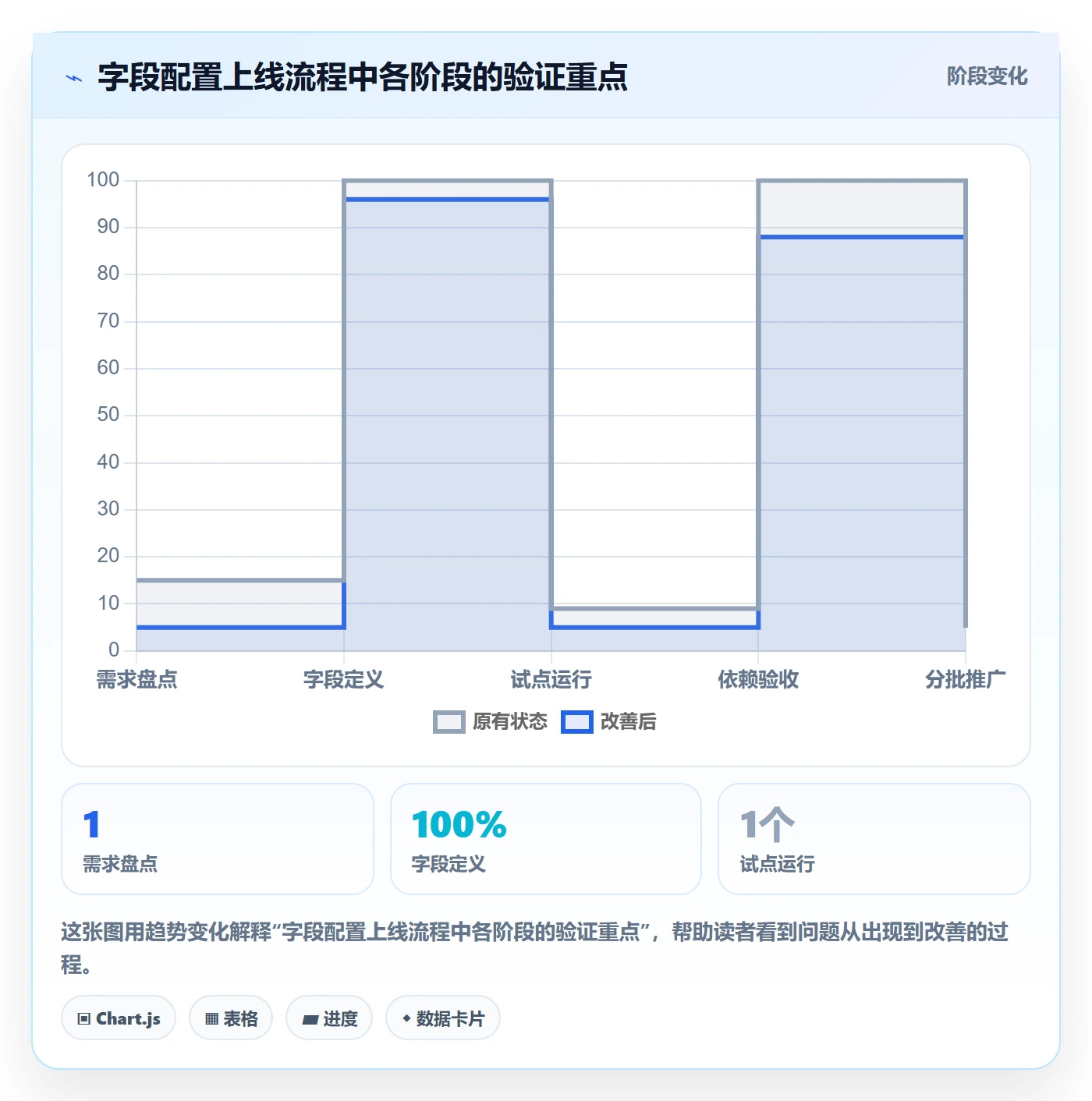Click the 依赖验收 x-axis label
This screenshot has width=1092, height=1101.
click(x=758, y=680)
